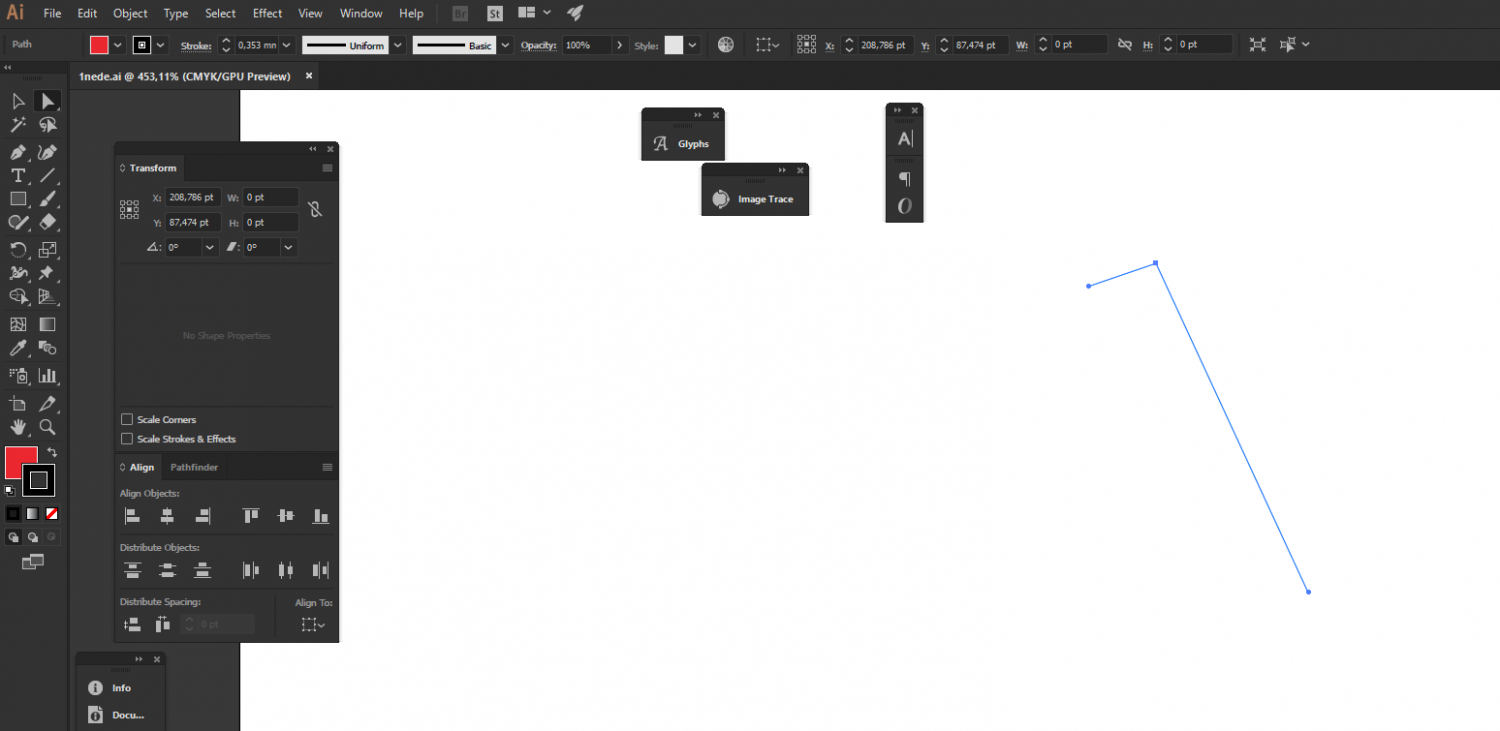Choose the Artboard tool

(x=18, y=404)
